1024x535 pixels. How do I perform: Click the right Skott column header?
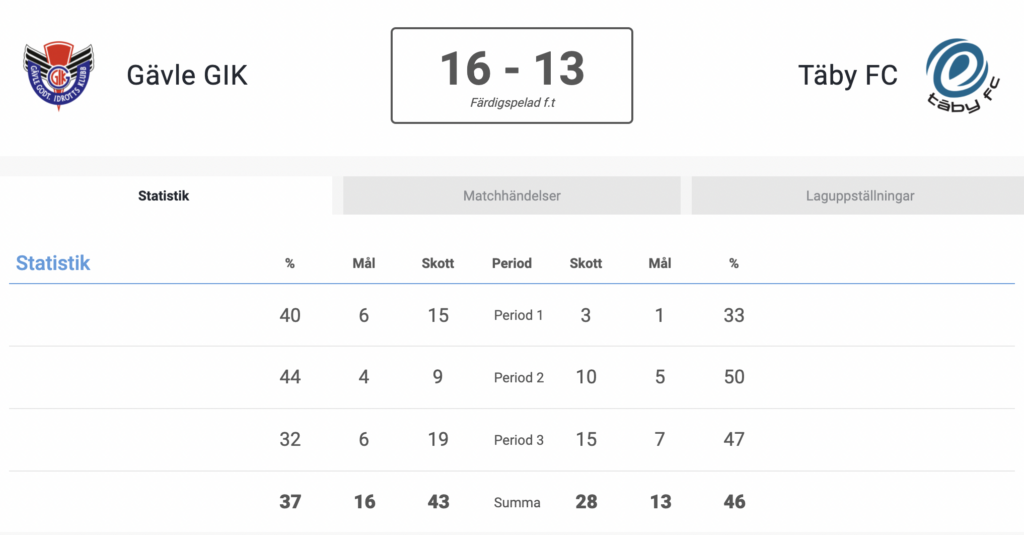tap(586, 263)
